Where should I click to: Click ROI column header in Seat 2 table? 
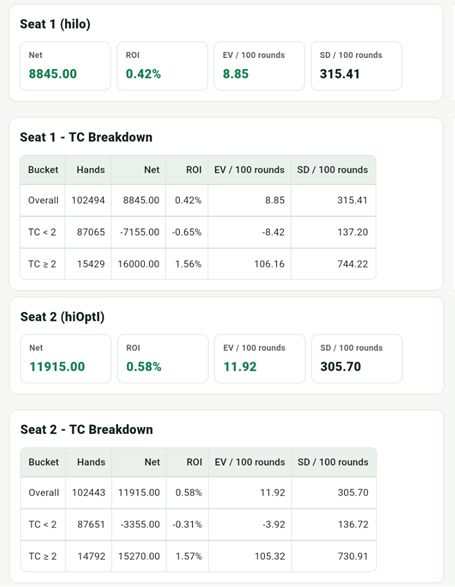click(188, 462)
